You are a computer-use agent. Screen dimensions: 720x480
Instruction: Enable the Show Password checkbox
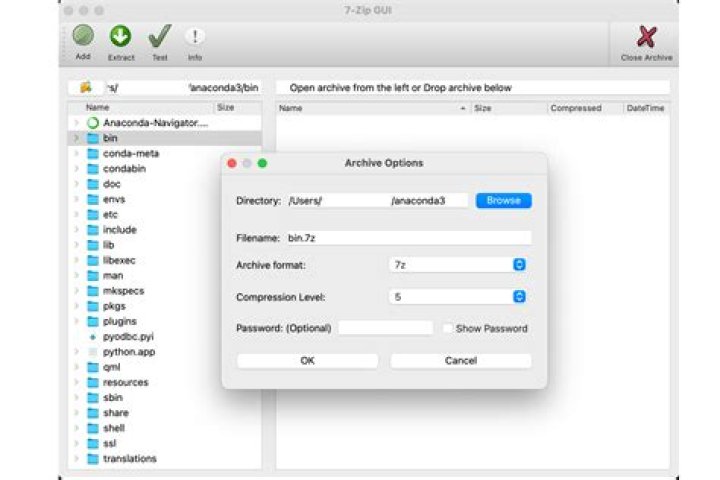[448, 328]
